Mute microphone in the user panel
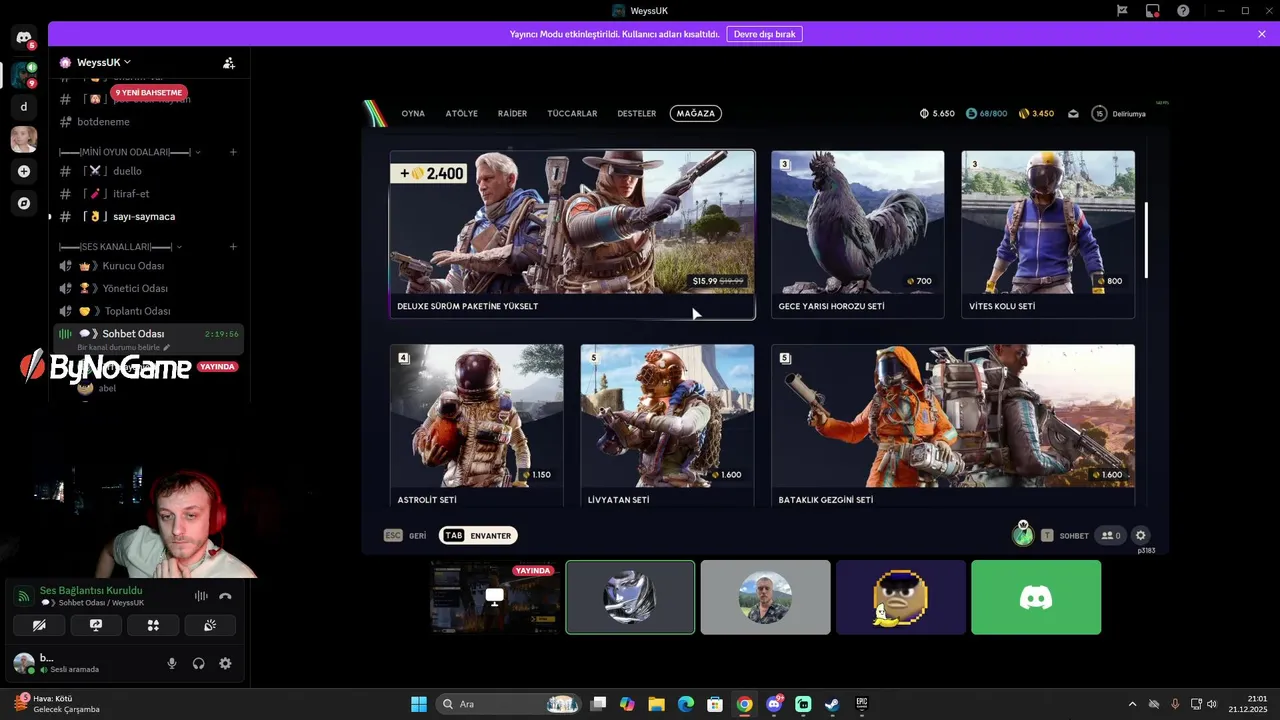Viewport: 1280px width, 720px height. point(172,663)
